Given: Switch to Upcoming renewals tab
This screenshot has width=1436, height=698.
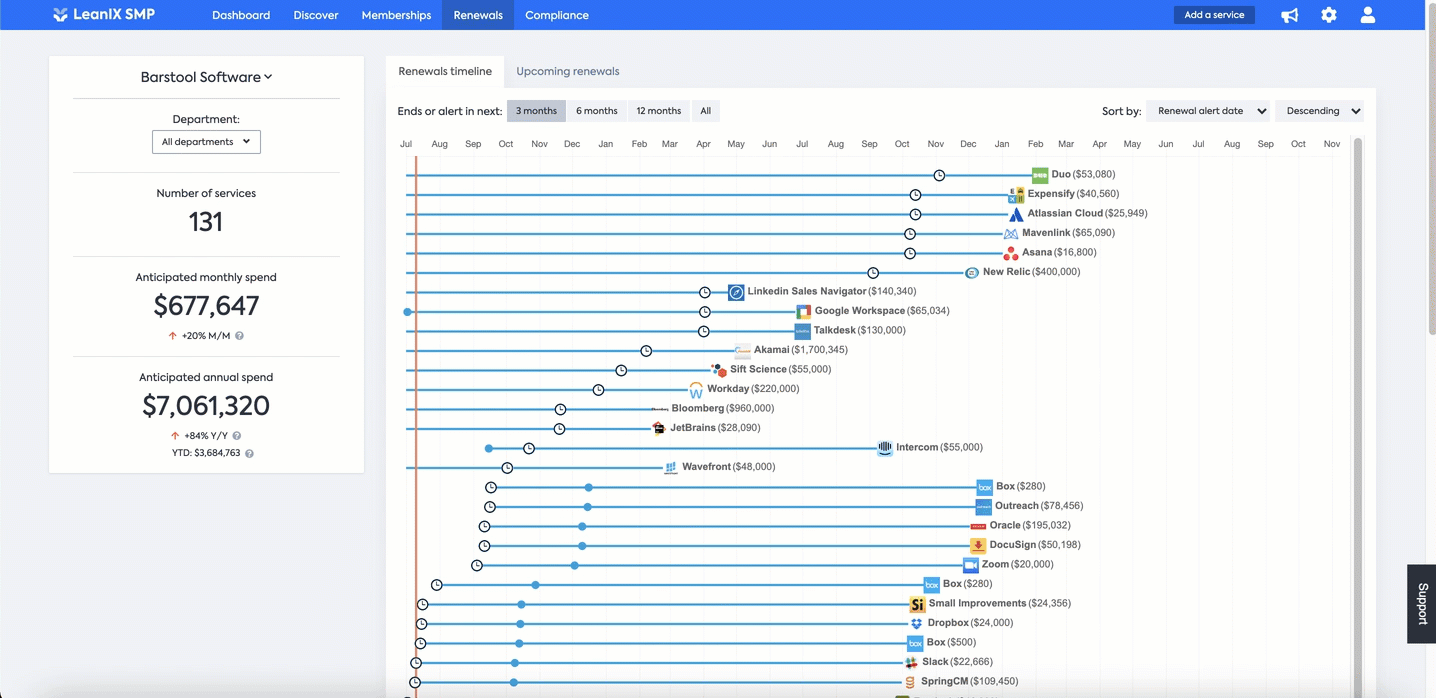Looking at the screenshot, I should [x=568, y=71].
